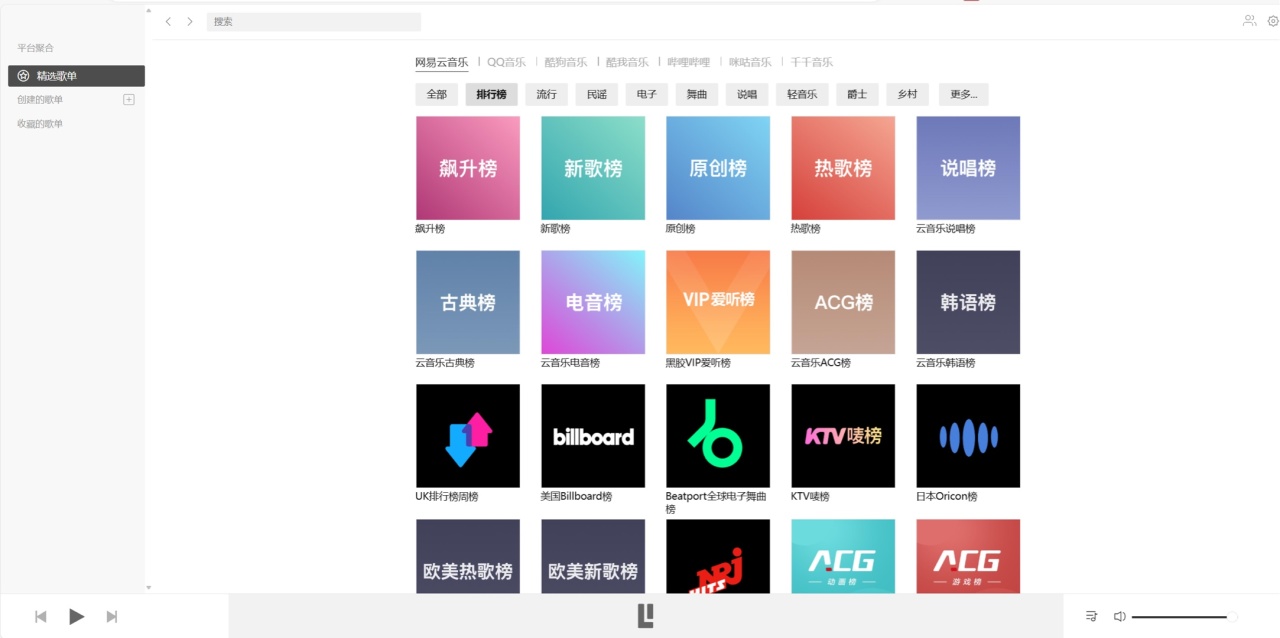Viewport: 1280px width, 638px height.
Task: Open the ACG 游戏榜 cover
Action: pyautogui.click(x=968, y=556)
